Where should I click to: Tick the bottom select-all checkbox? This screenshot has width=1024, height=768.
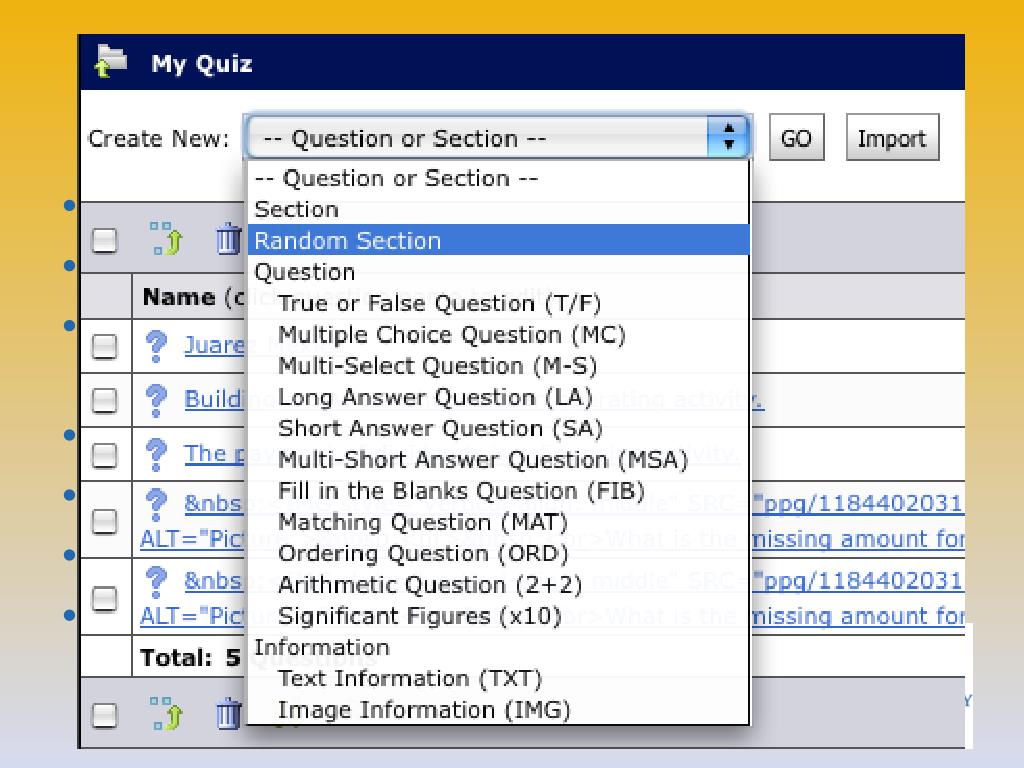[104, 714]
